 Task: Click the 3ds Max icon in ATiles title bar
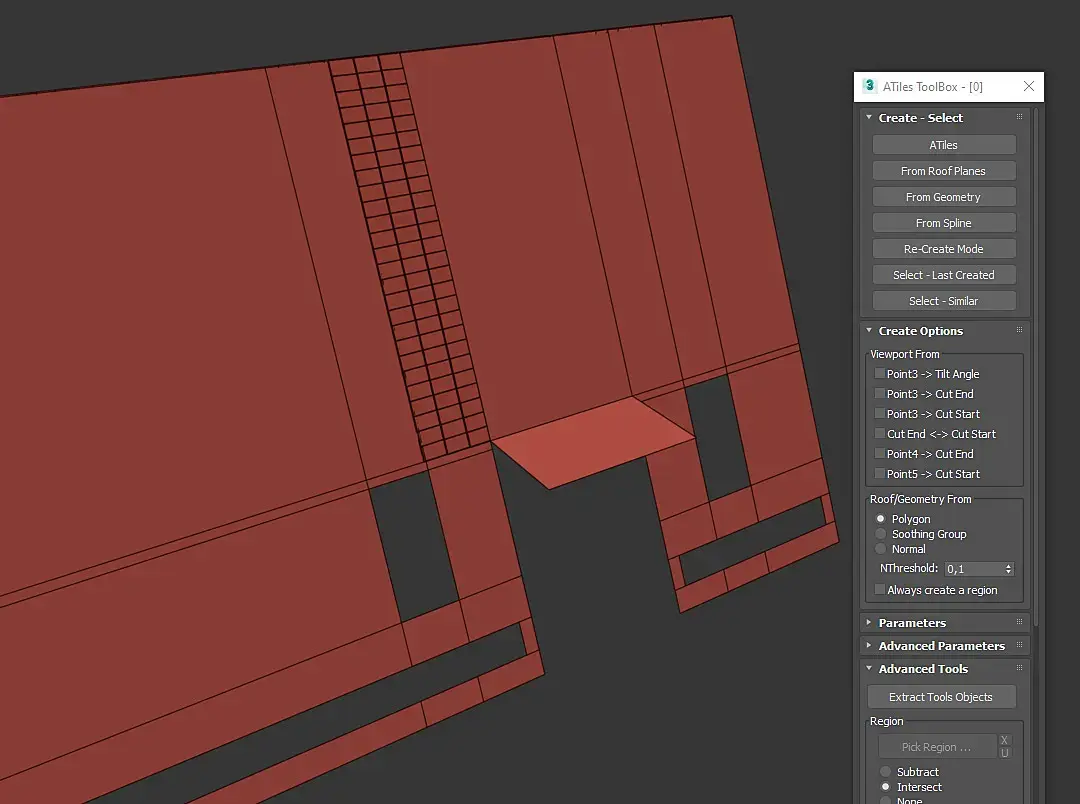868,87
